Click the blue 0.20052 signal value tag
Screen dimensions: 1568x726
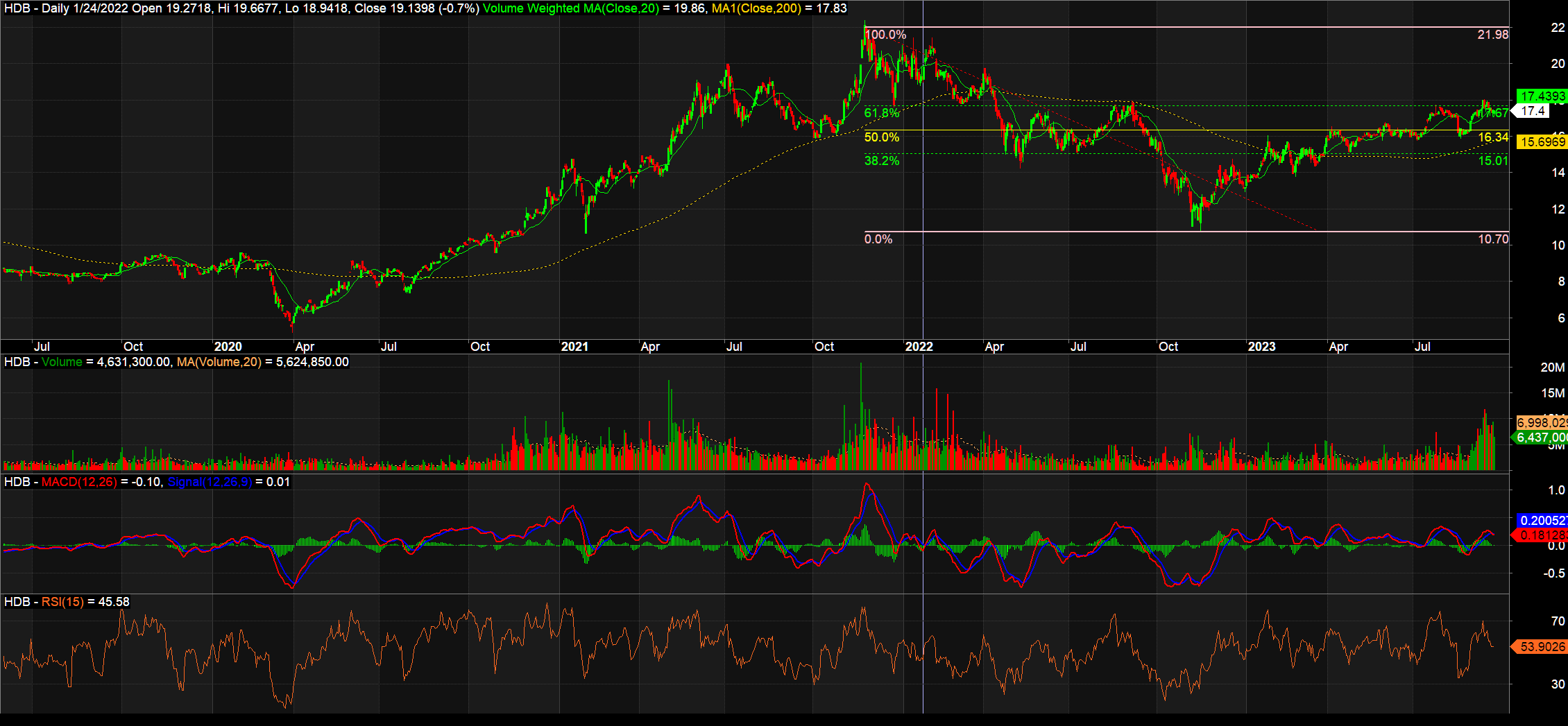click(x=1542, y=521)
